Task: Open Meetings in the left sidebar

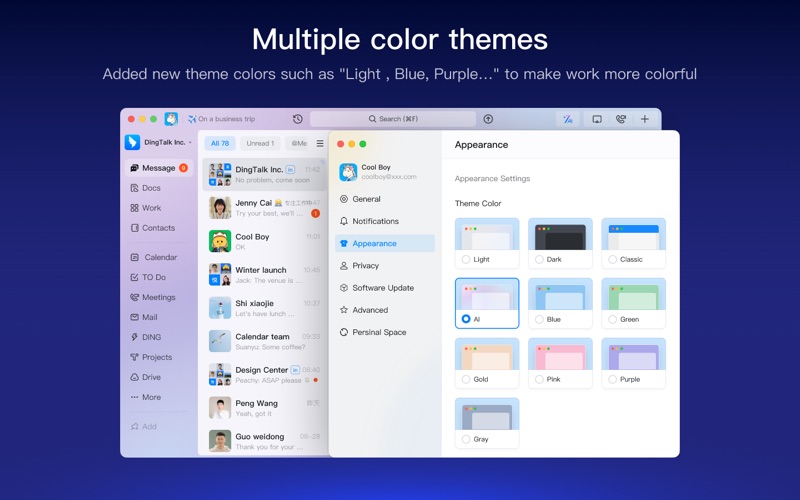Action: coord(159,297)
